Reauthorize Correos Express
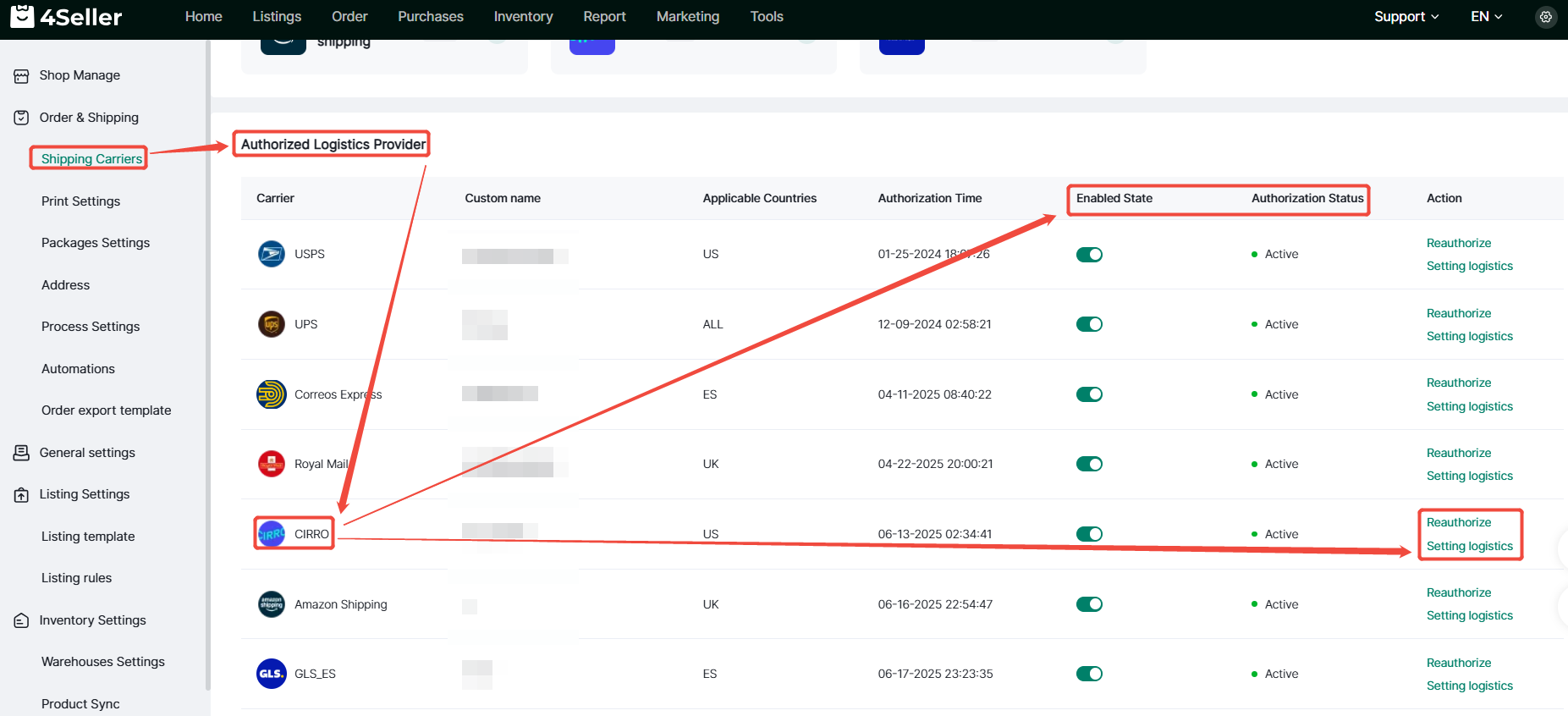Image resolution: width=1568 pixels, height=716 pixels. (x=1459, y=383)
